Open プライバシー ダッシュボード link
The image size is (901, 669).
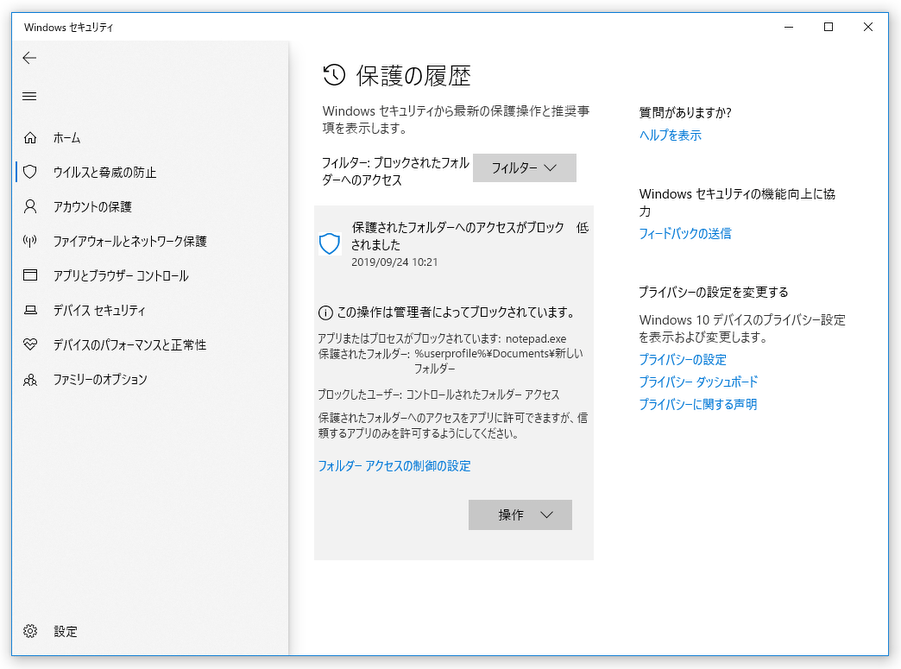(x=698, y=382)
